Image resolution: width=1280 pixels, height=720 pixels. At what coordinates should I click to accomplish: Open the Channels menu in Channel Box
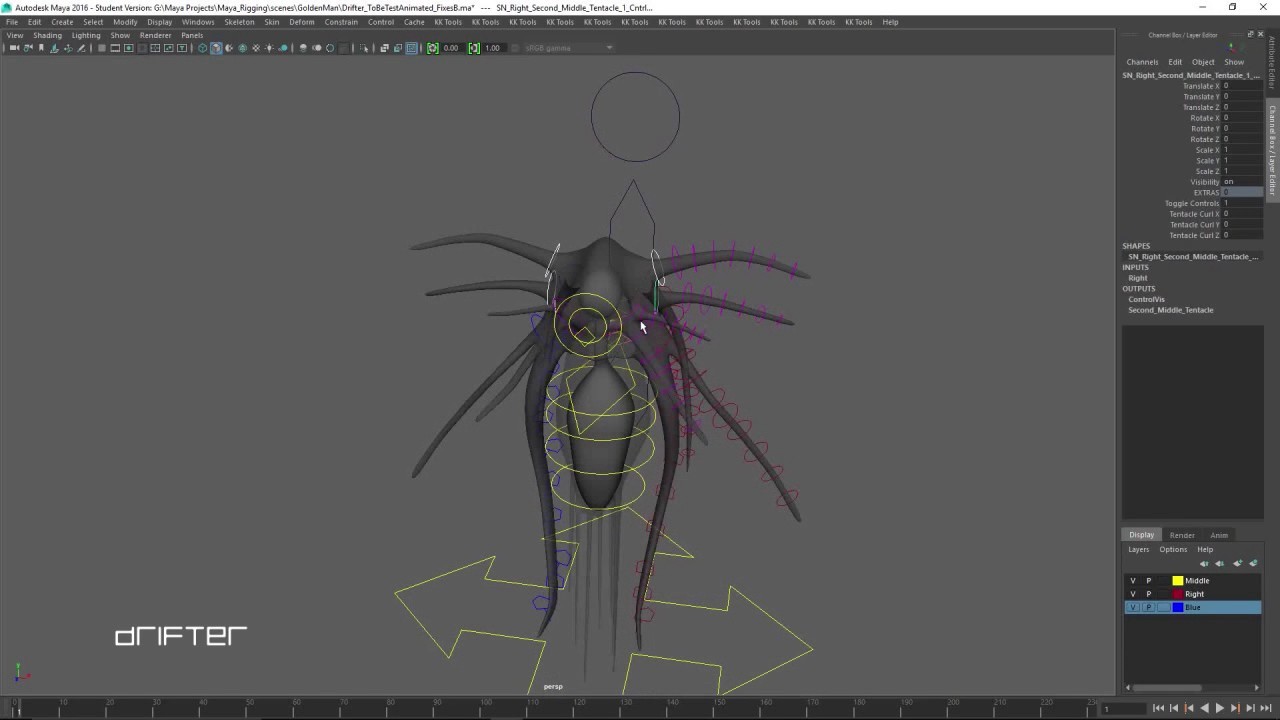point(1142,62)
